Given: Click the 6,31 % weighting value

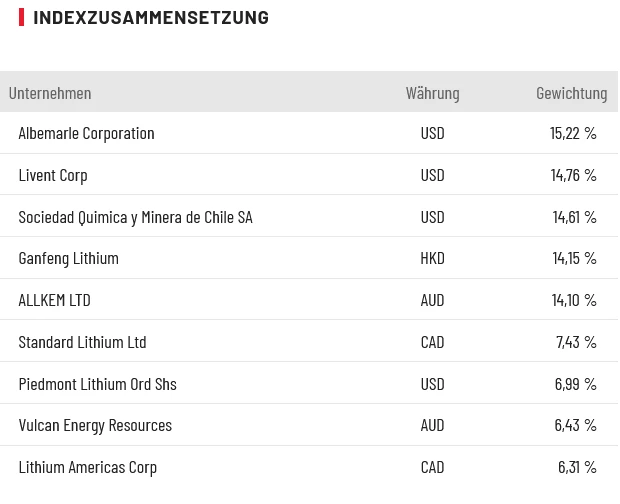Looking at the screenshot, I should (x=575, y=467).
